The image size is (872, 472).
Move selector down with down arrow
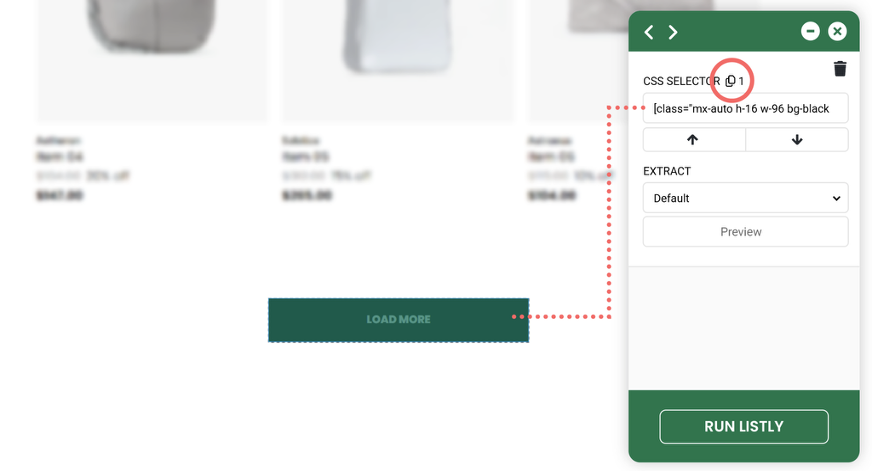pos(797,139)
